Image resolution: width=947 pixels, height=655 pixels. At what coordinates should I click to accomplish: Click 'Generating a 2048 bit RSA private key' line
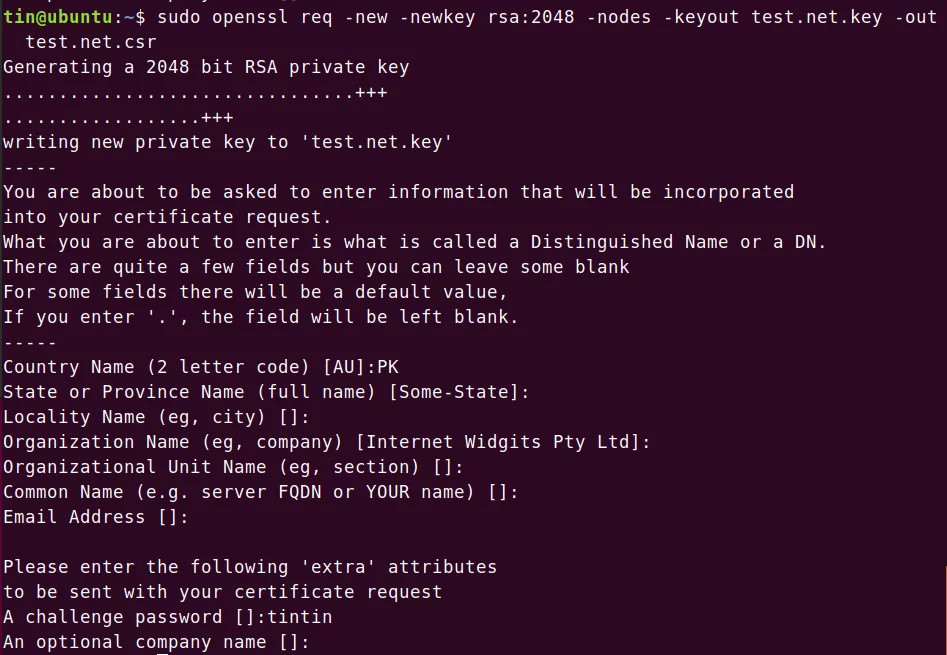[206, 67]
